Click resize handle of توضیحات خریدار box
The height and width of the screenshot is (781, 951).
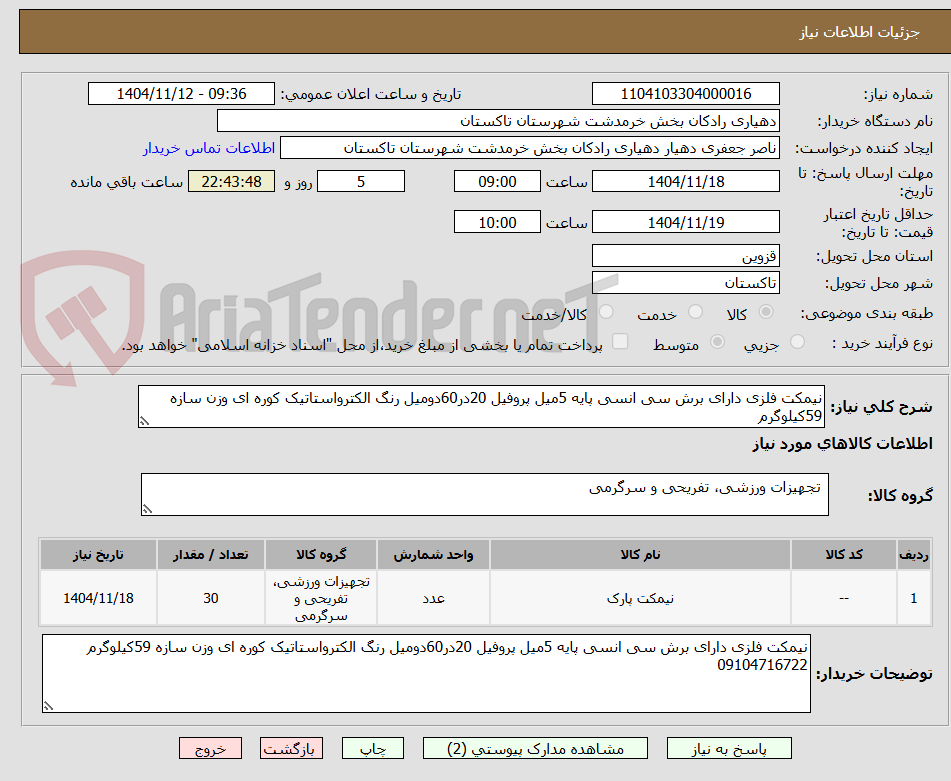click(49, 706)
